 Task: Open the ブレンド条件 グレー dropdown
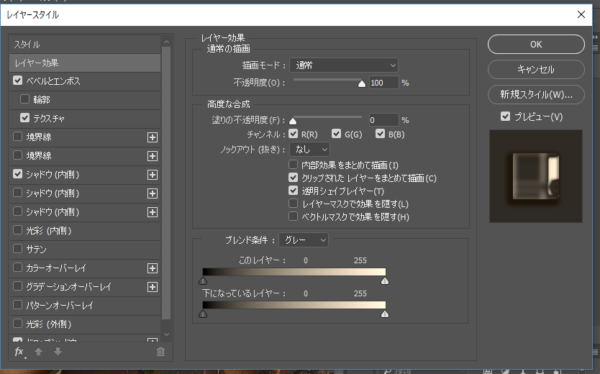pos(303,240)
